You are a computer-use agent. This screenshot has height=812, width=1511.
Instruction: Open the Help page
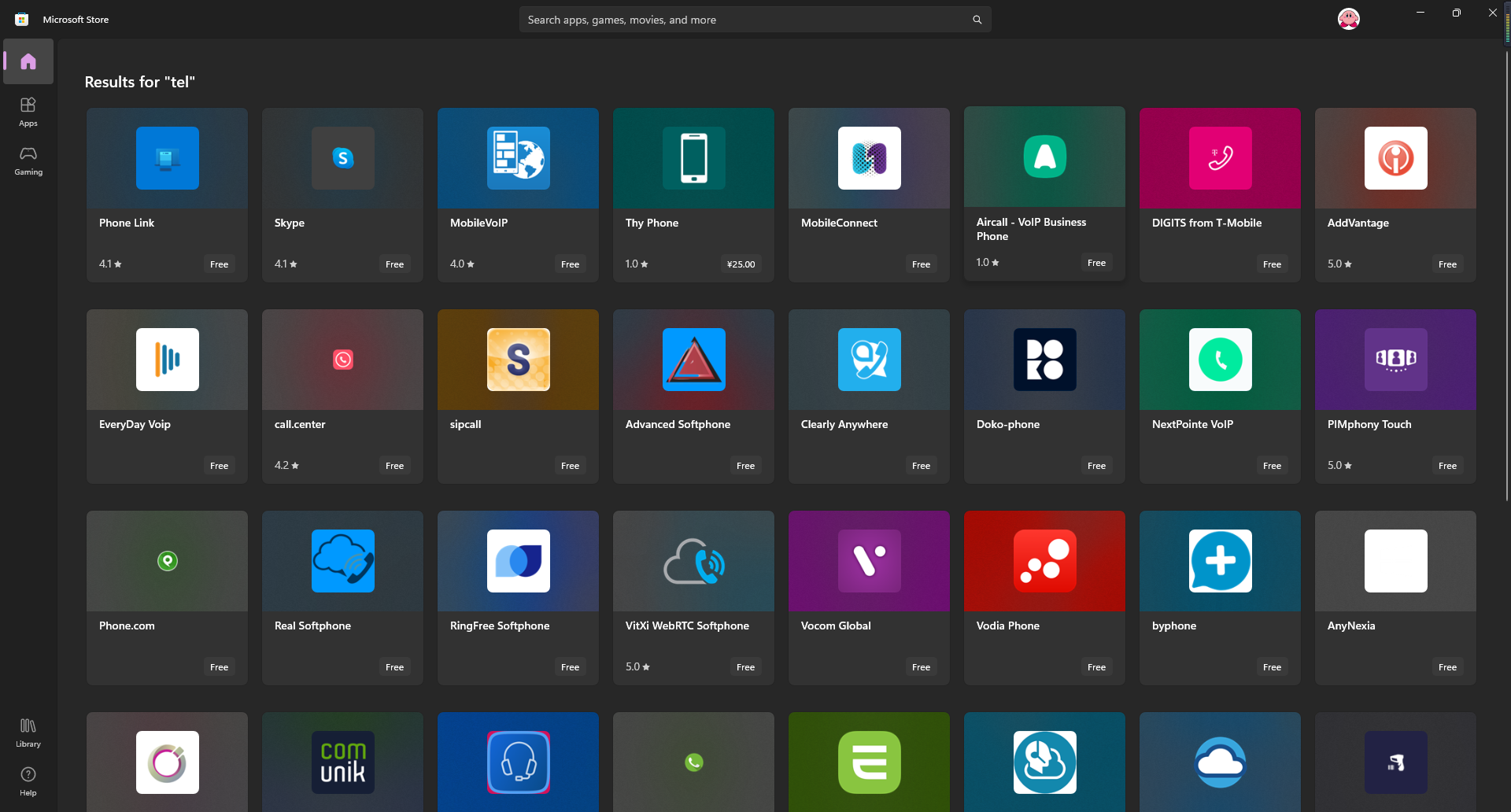(x=28, y=781)
